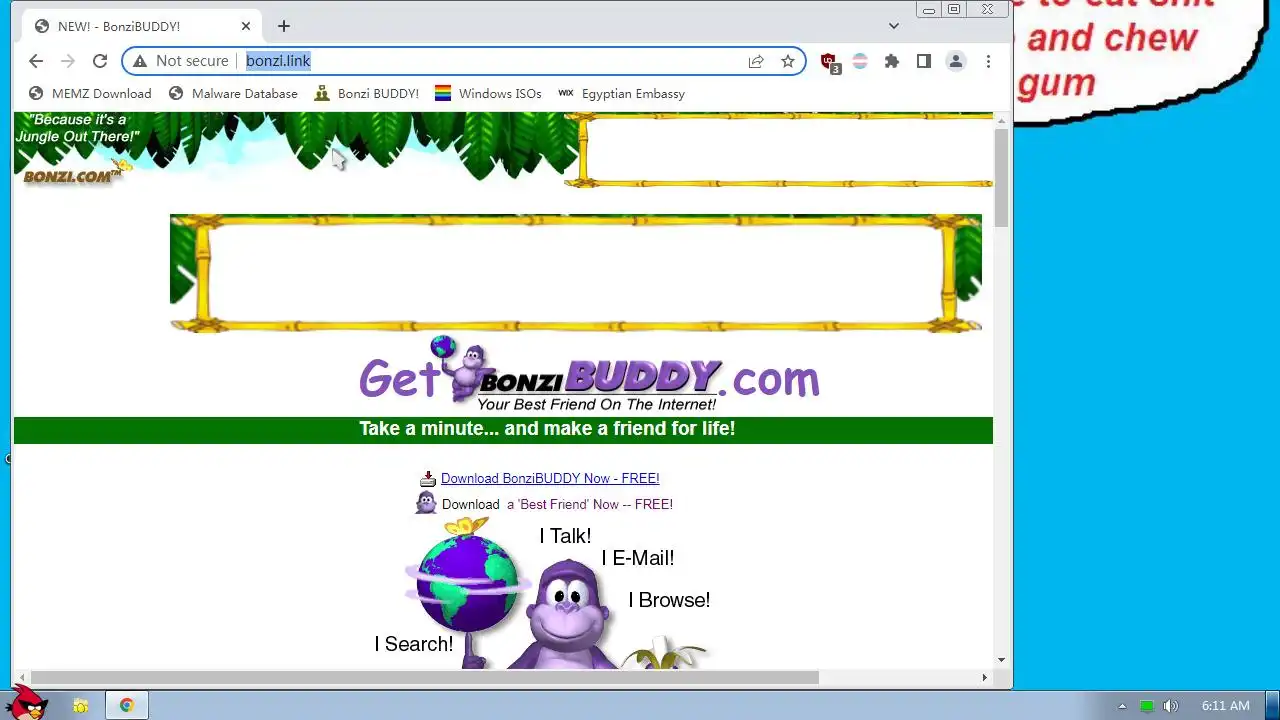
Task: Open the Chrome profile avatar
Action: (x=956, y=61)
